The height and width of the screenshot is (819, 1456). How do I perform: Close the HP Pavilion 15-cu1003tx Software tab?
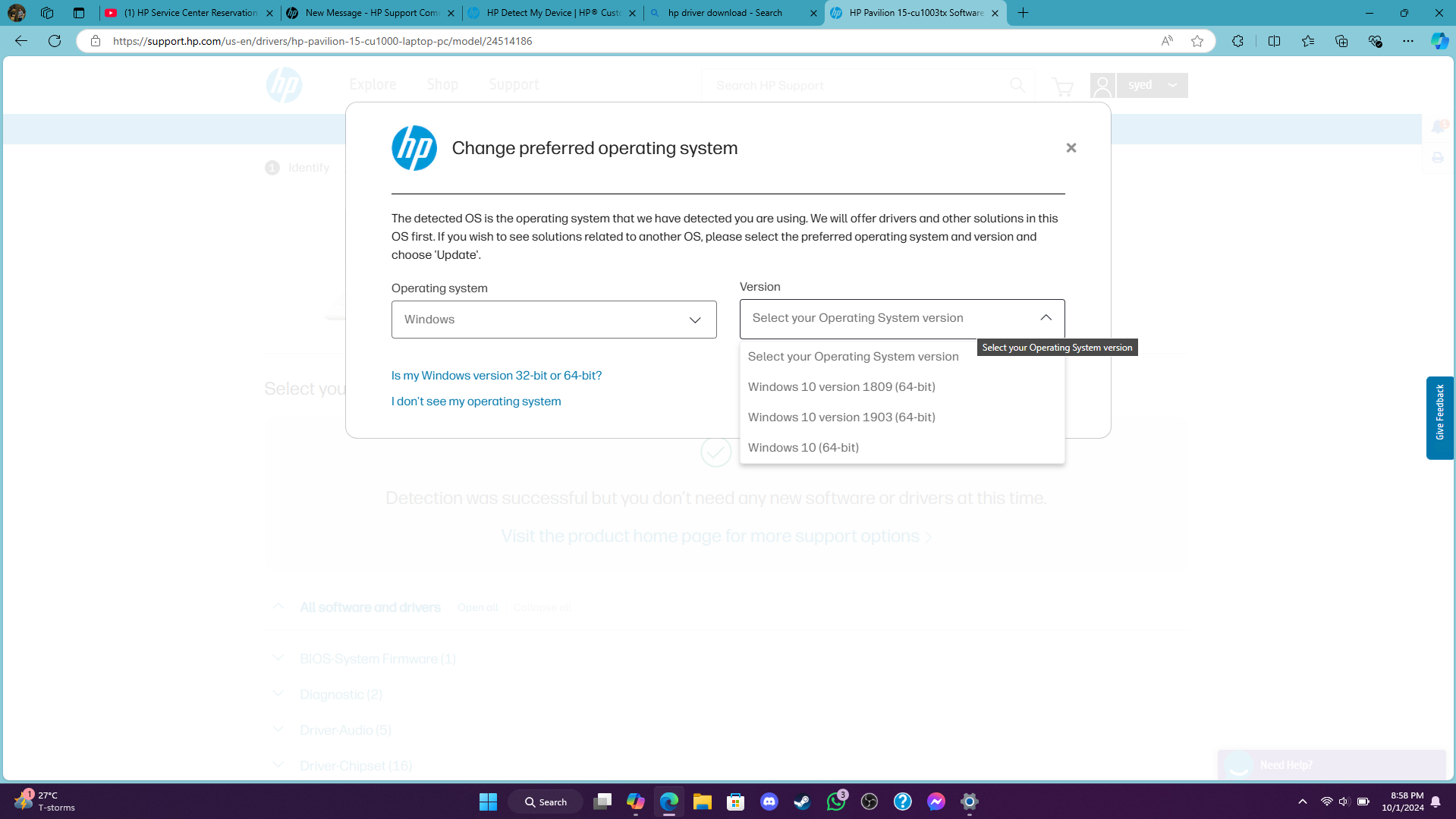[x=995, y=13]
